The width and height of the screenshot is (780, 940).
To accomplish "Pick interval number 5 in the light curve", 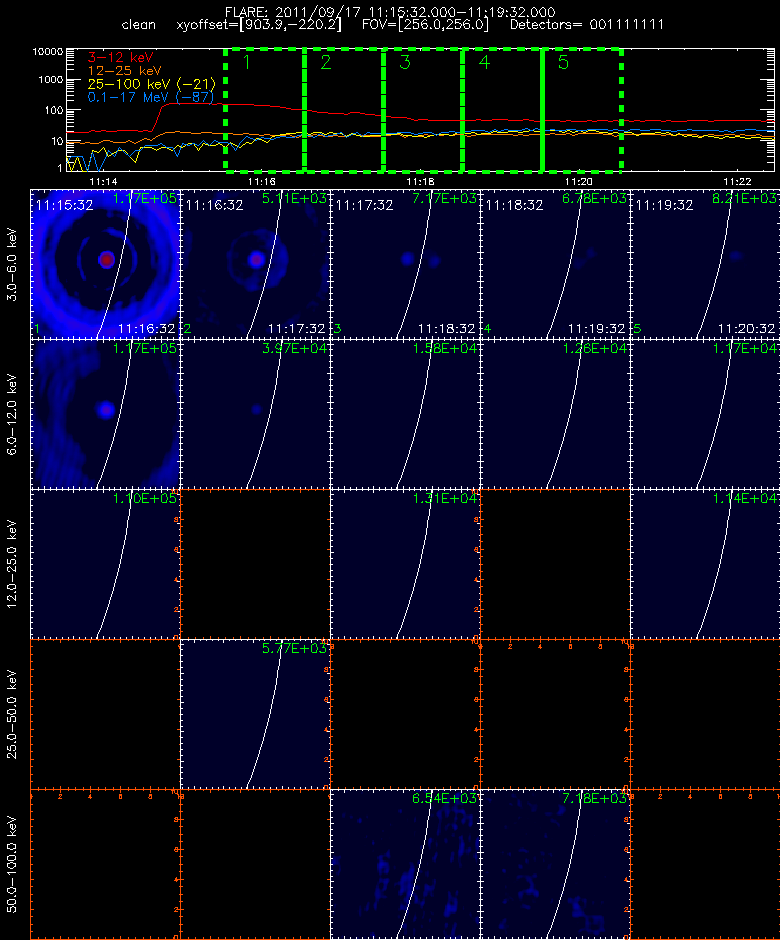I will click(x=563, y=62).
